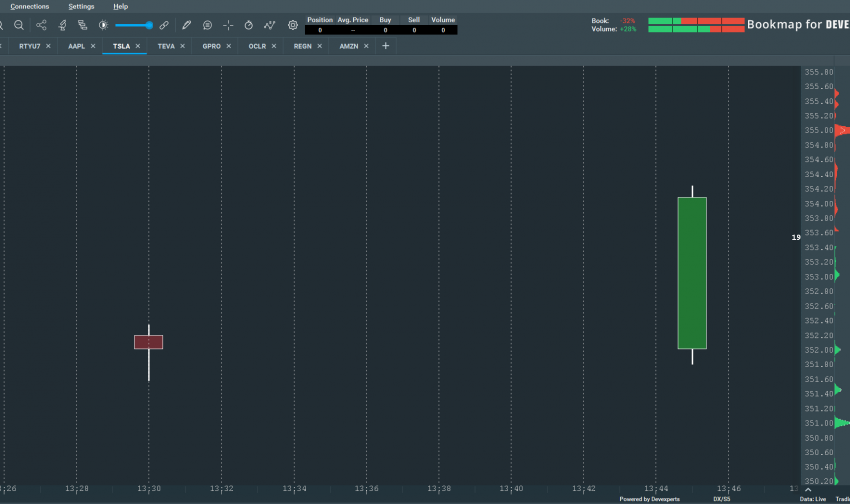Switch to the REGN tab
The width and height of the screenshot is (850, 504).
[302, 46]
